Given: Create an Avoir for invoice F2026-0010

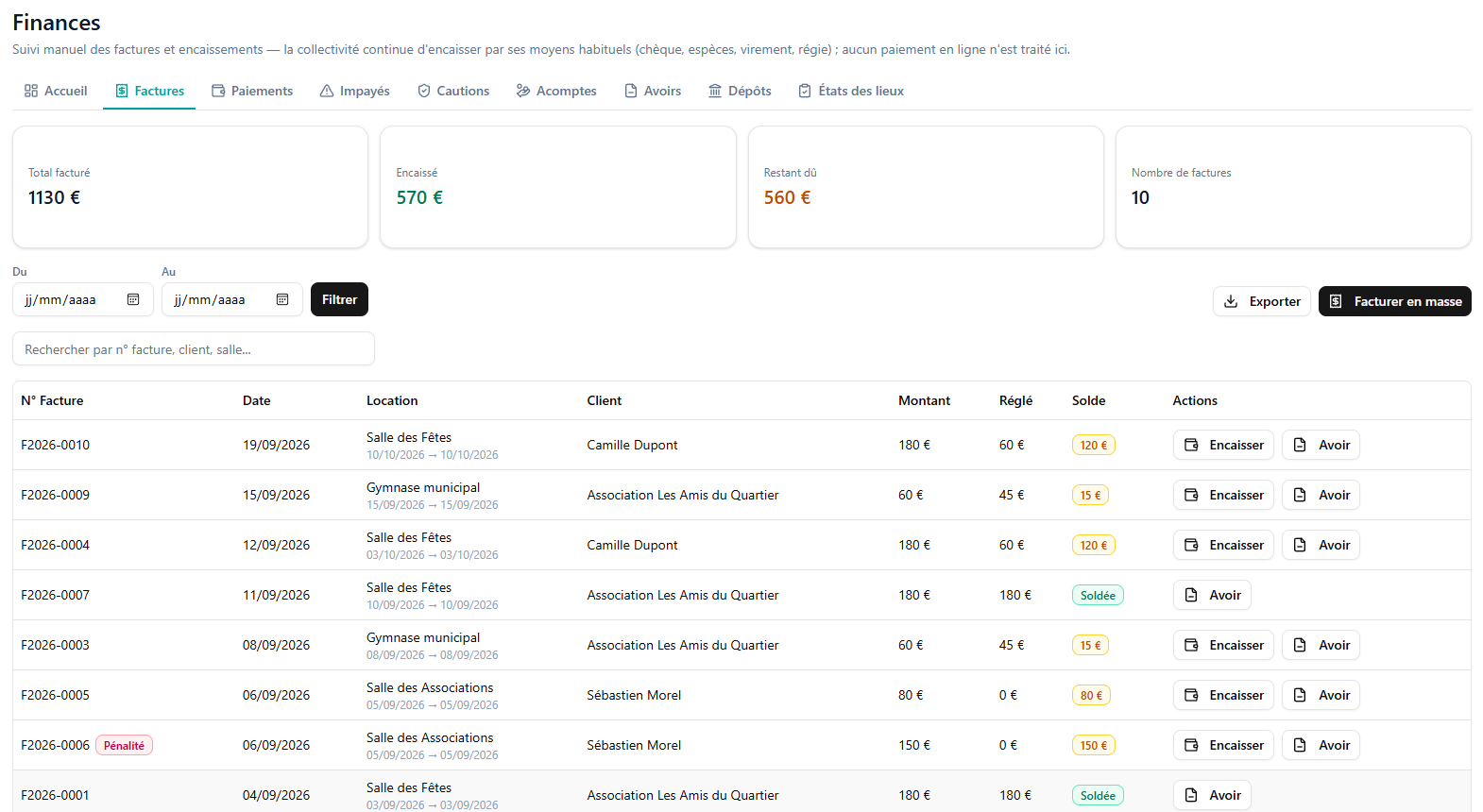Looking at the screenshot, I should click(1321, 445).
